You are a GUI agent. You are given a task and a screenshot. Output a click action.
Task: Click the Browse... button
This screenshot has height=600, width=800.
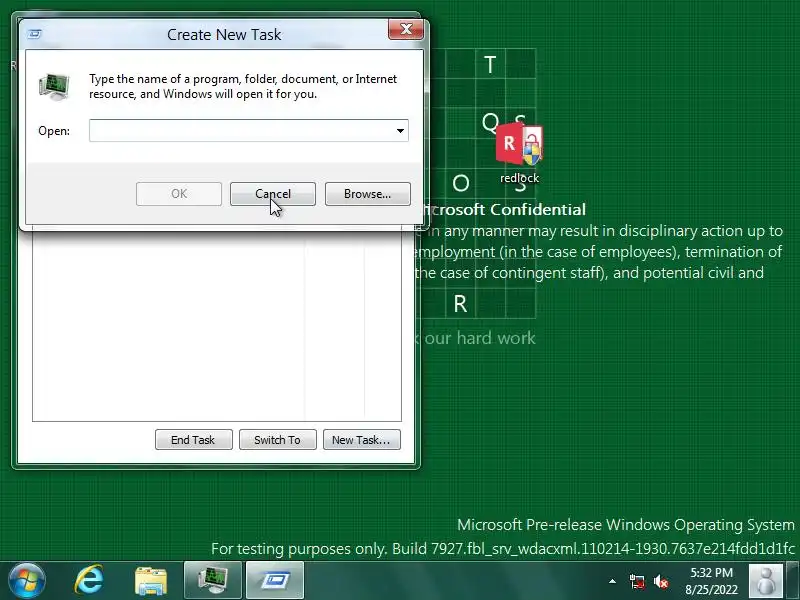367,194
